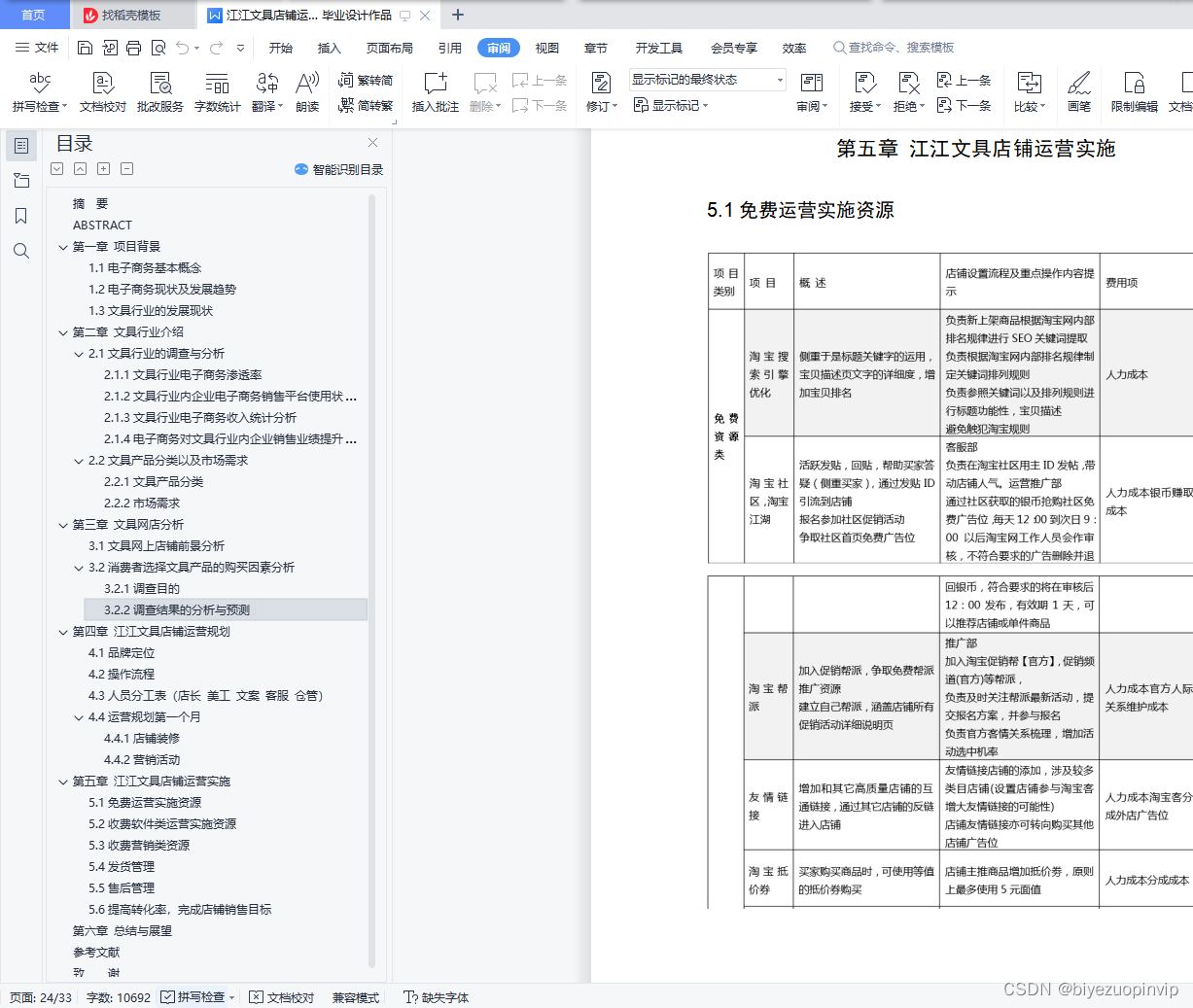Collapse 第三章 文具网店分析 in outline
This screenshot has width=1193, height=1008.
pos(63,525)
